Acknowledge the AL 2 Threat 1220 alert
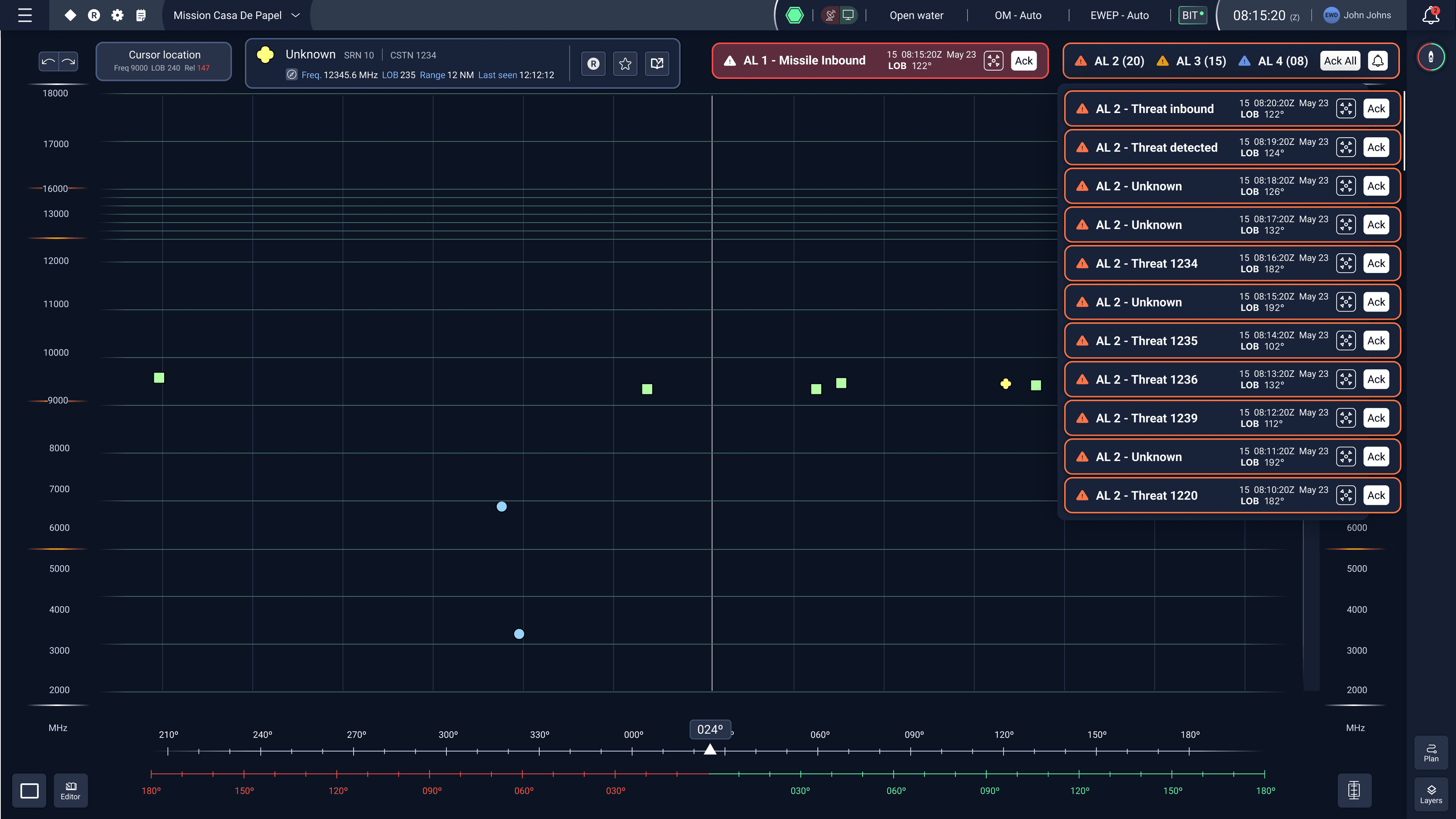Screen dimensions: 1456x819 click(x=1376, y=495)
